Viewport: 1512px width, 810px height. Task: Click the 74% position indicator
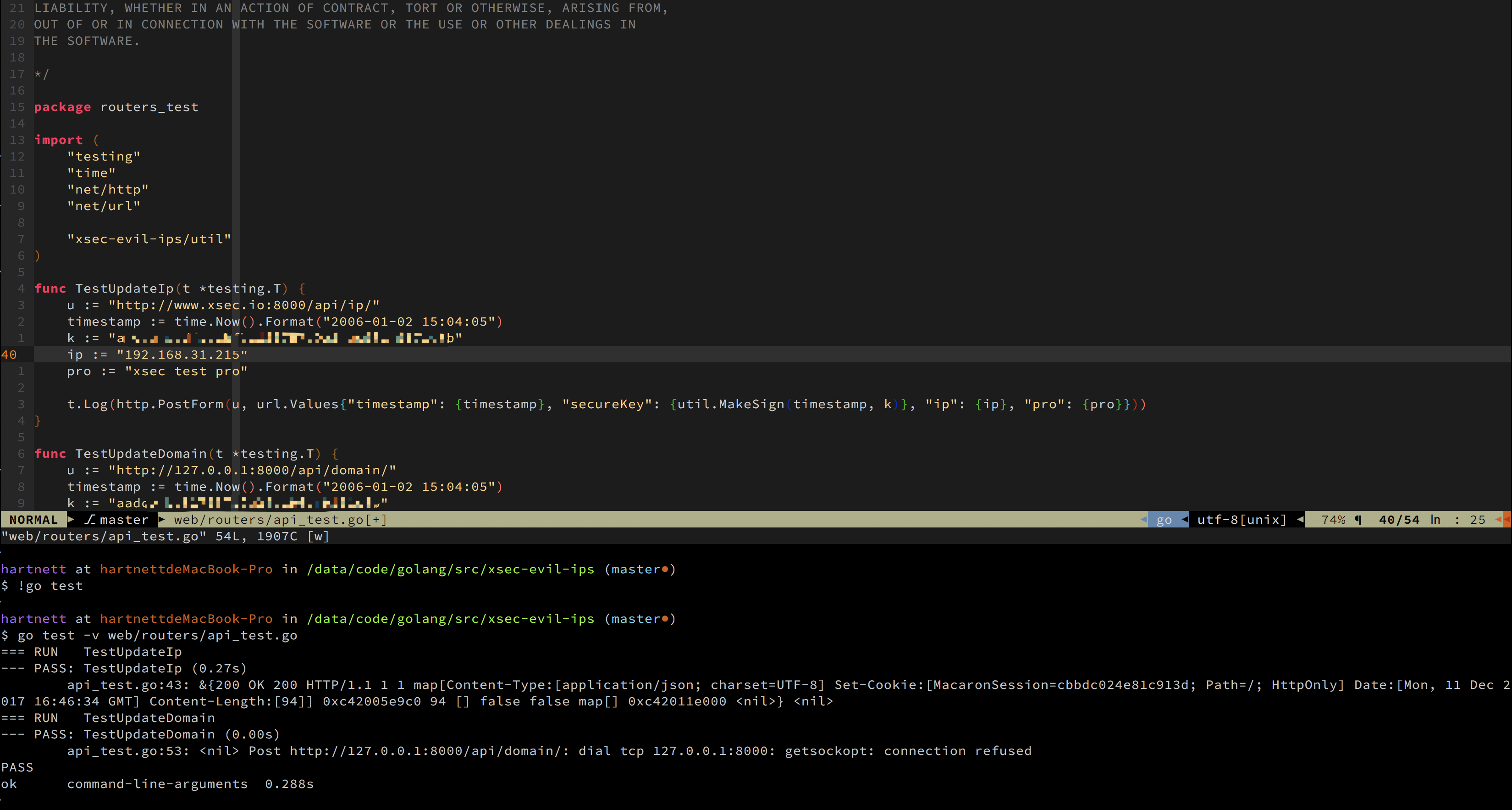1333,519
